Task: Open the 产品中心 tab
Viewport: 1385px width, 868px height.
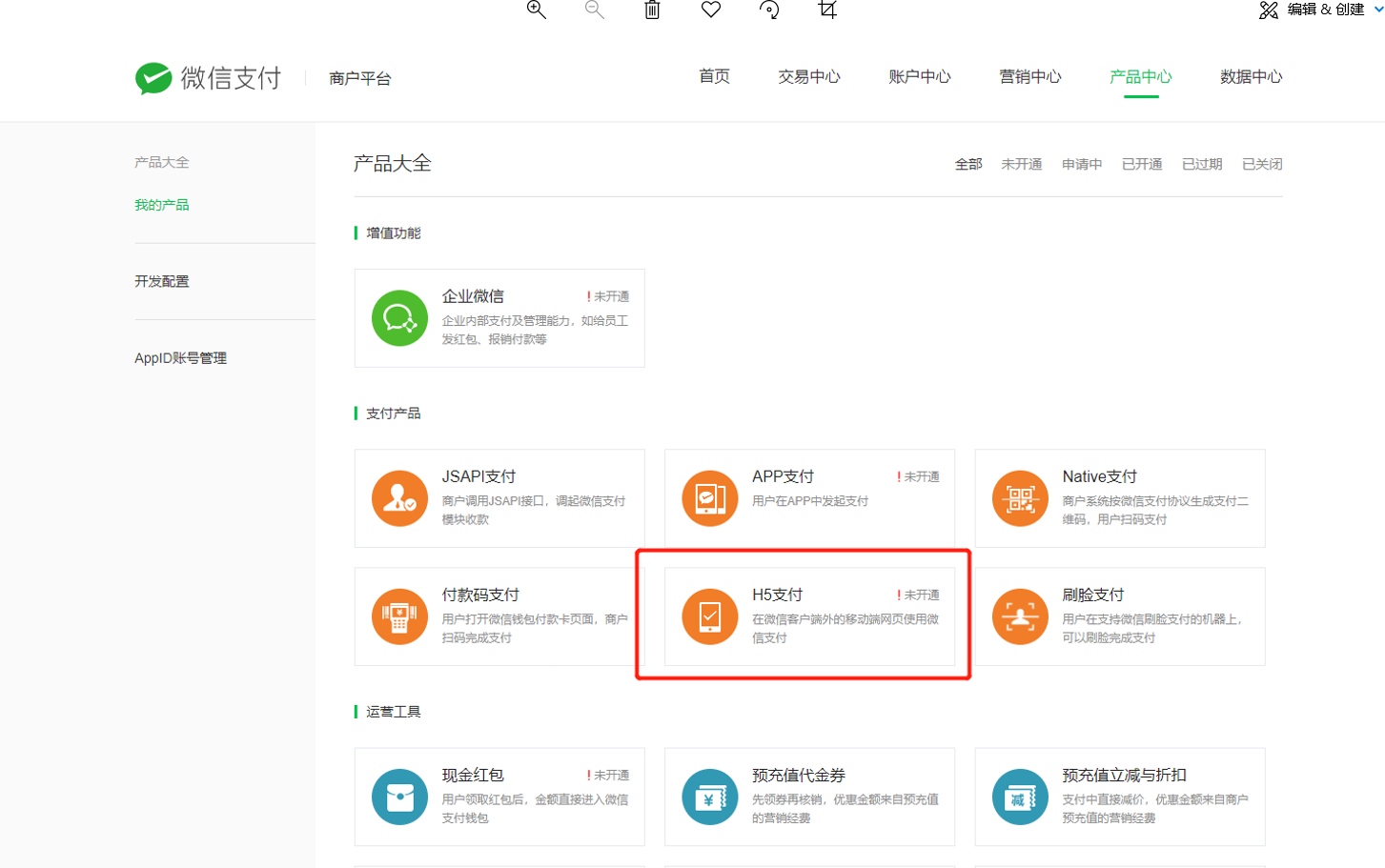Action: (1141, 76)
